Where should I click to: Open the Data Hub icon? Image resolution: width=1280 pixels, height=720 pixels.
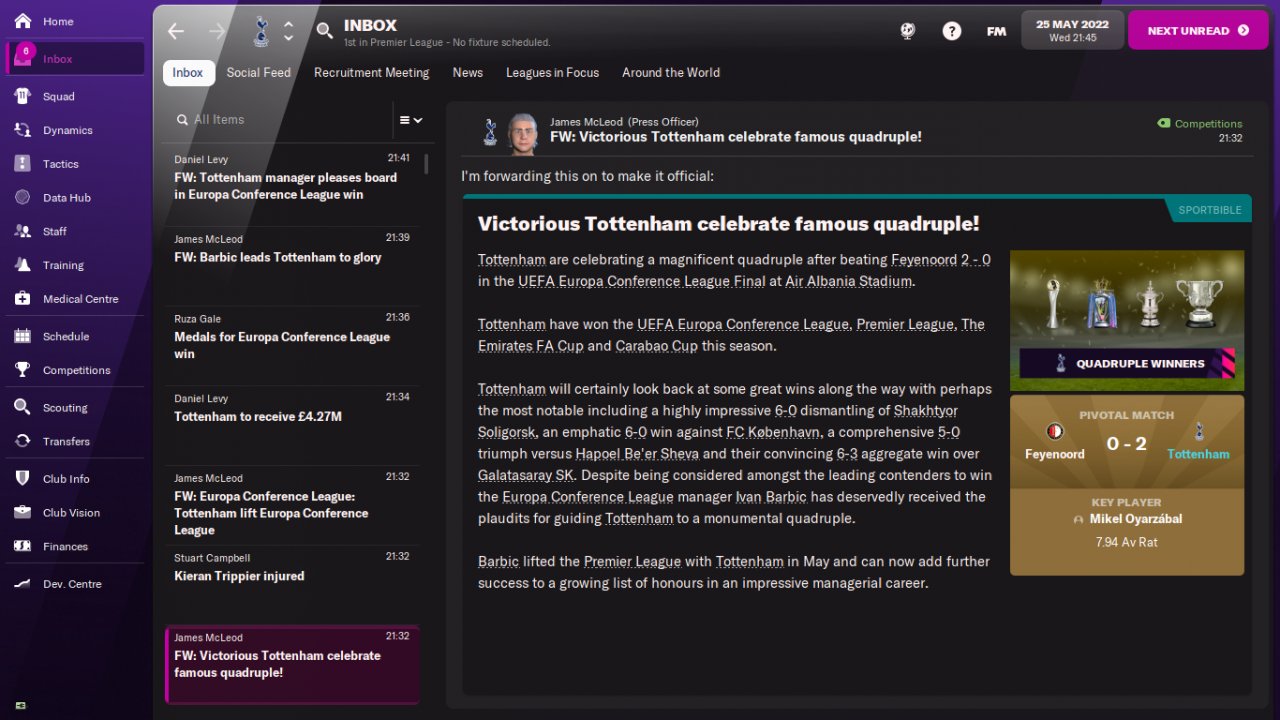click(x=22, y=198)
